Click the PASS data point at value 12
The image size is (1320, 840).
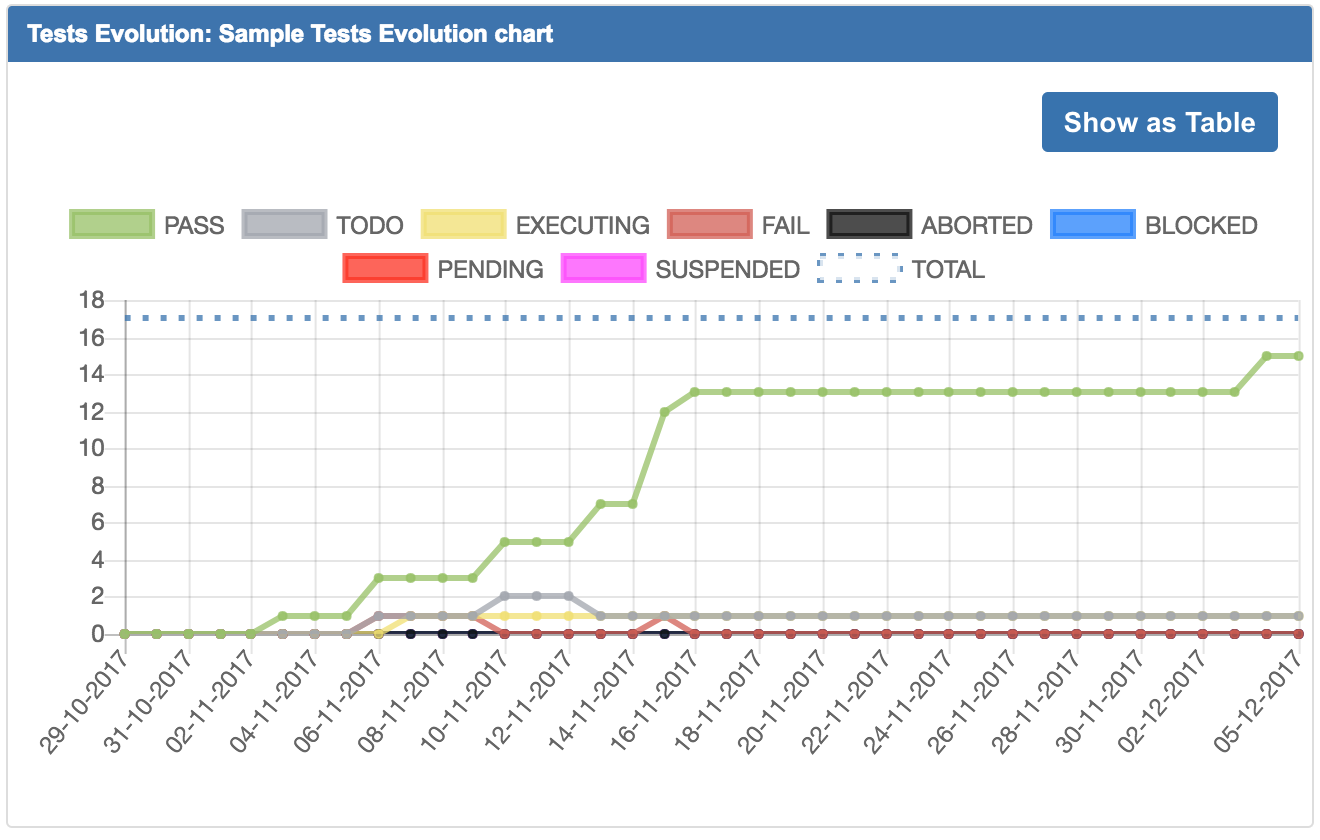[664, 412]
